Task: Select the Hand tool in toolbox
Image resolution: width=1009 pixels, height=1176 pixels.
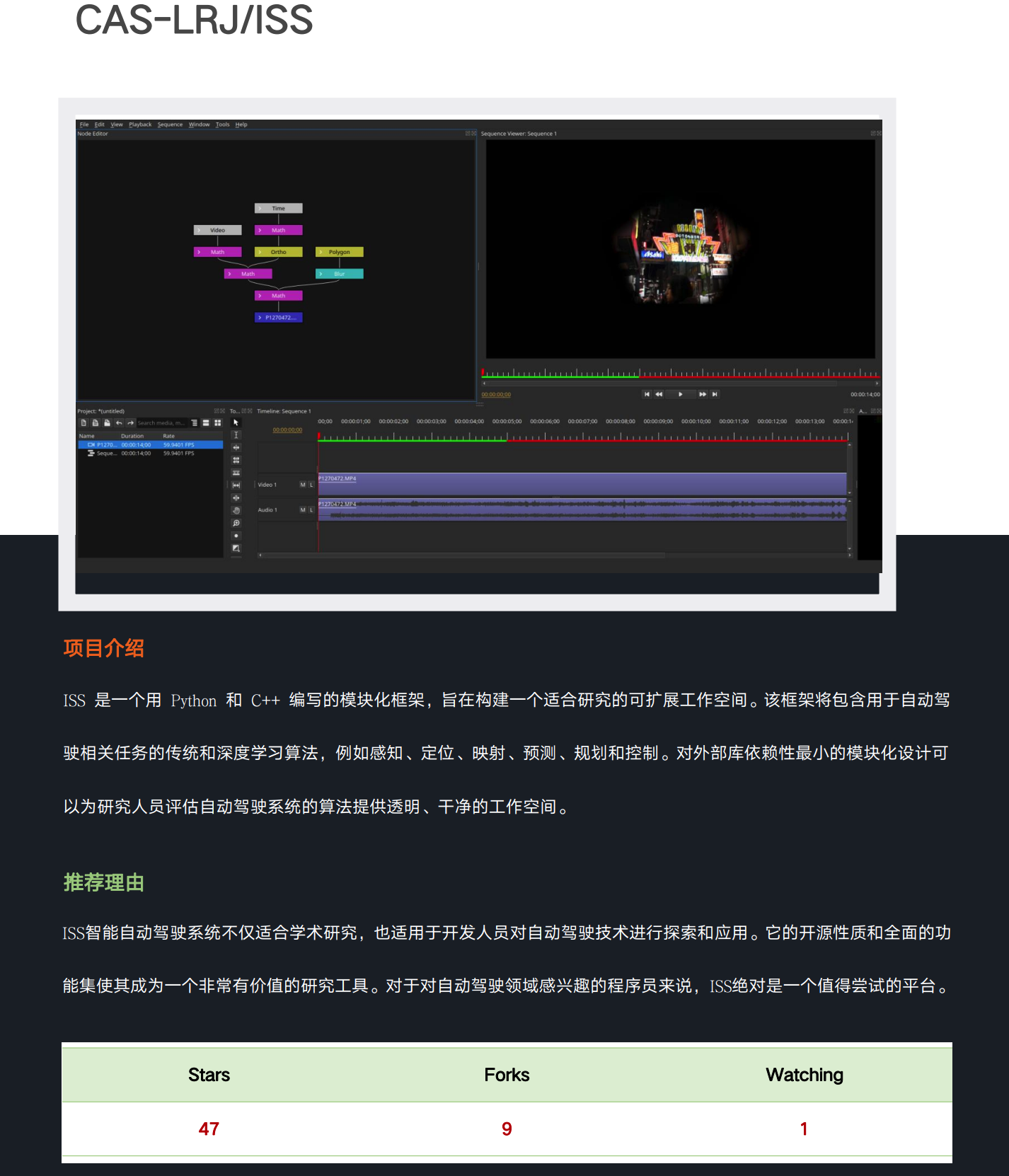Action: point(236,510)
